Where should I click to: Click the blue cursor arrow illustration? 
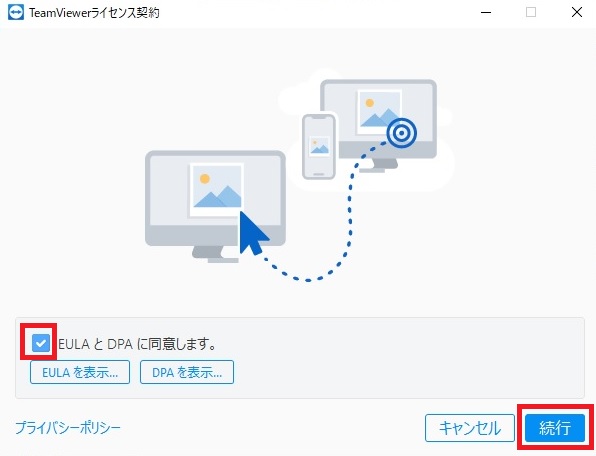(252, 233)
